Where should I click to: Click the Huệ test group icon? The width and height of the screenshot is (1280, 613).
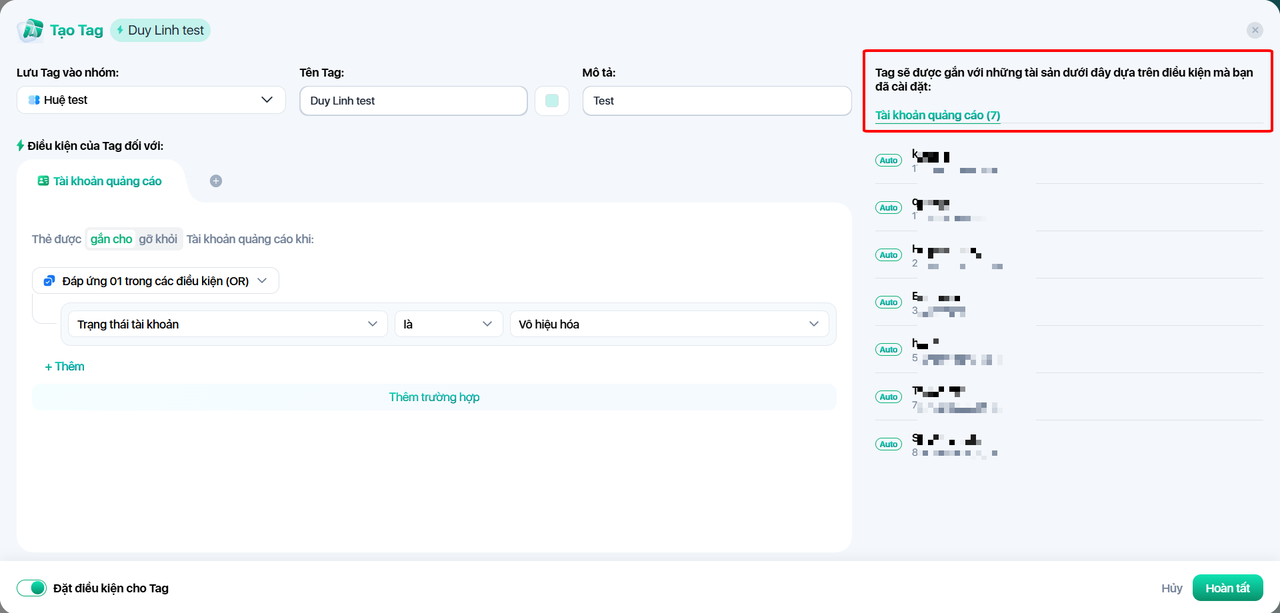(x=34, y=100)
